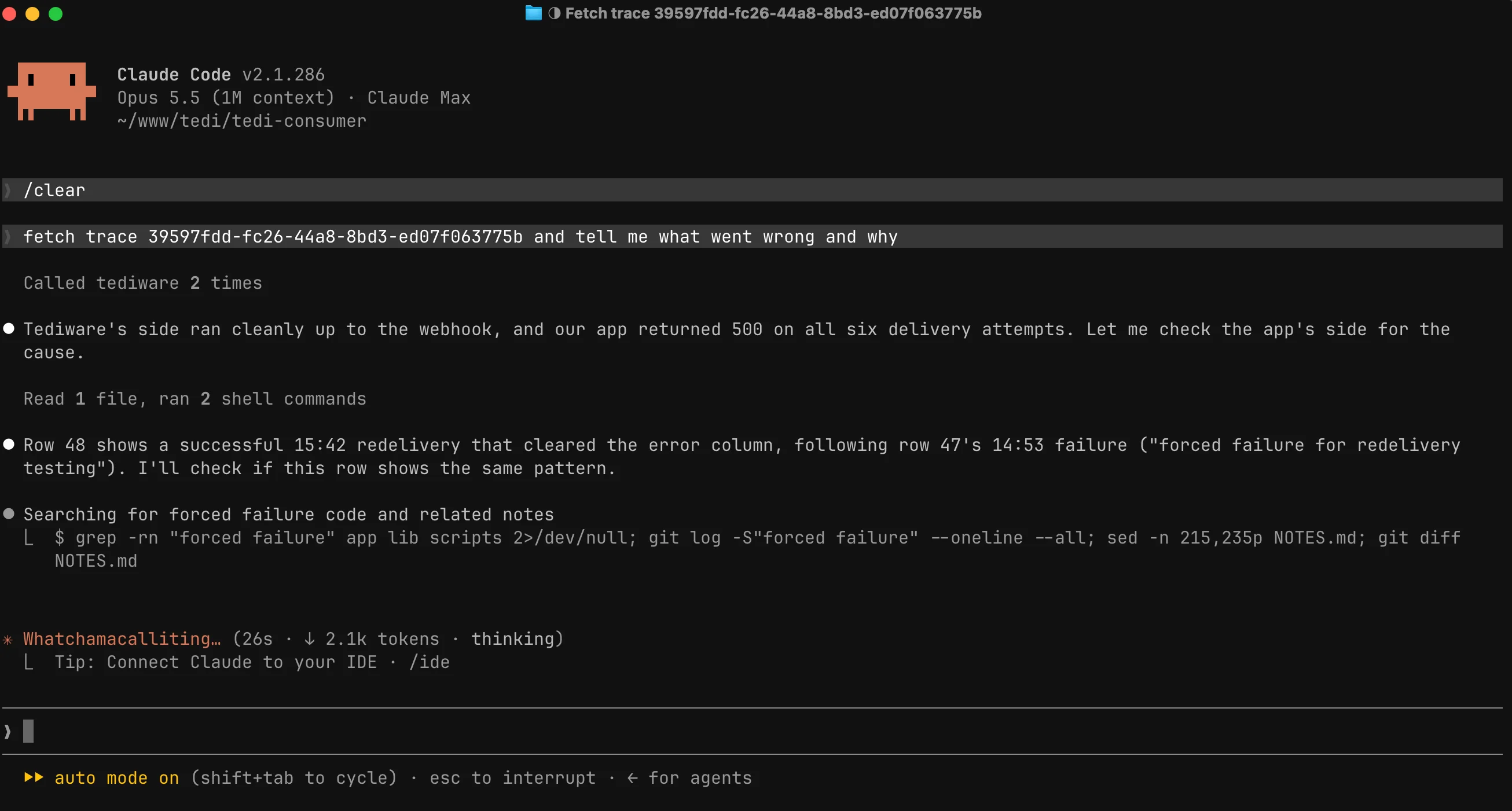Image resolution: width=1512 pixels, height=811 pixels.
Task: Click the red close window button
Action: pos(9,13)
